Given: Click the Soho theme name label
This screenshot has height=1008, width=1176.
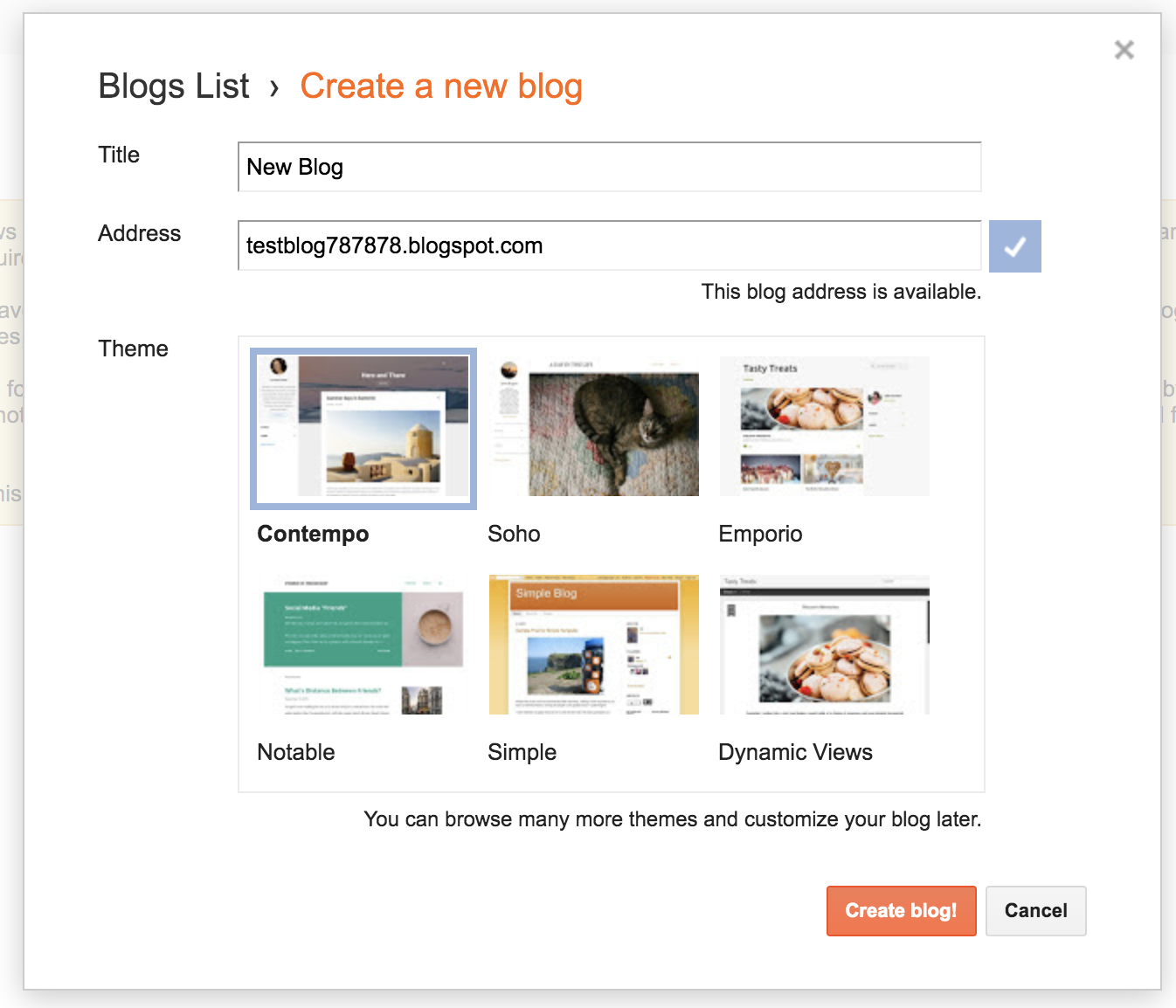Looking at the screenshot, I should [514, 534].
